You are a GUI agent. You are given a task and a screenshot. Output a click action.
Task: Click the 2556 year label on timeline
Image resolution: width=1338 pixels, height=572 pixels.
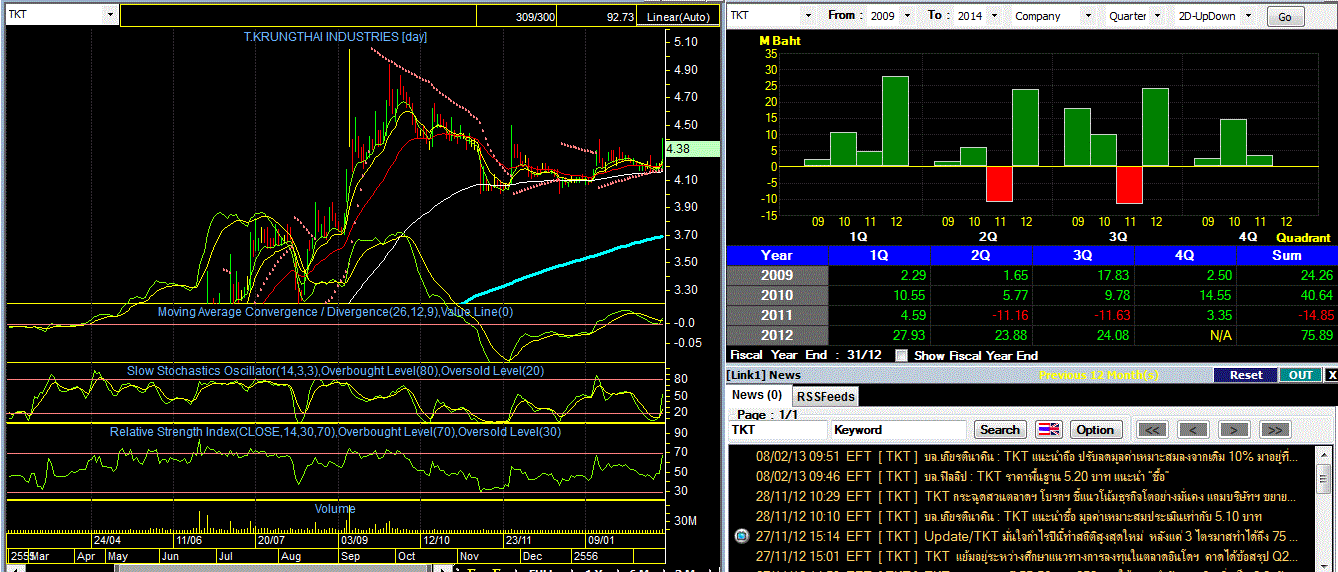click(586, 555)
